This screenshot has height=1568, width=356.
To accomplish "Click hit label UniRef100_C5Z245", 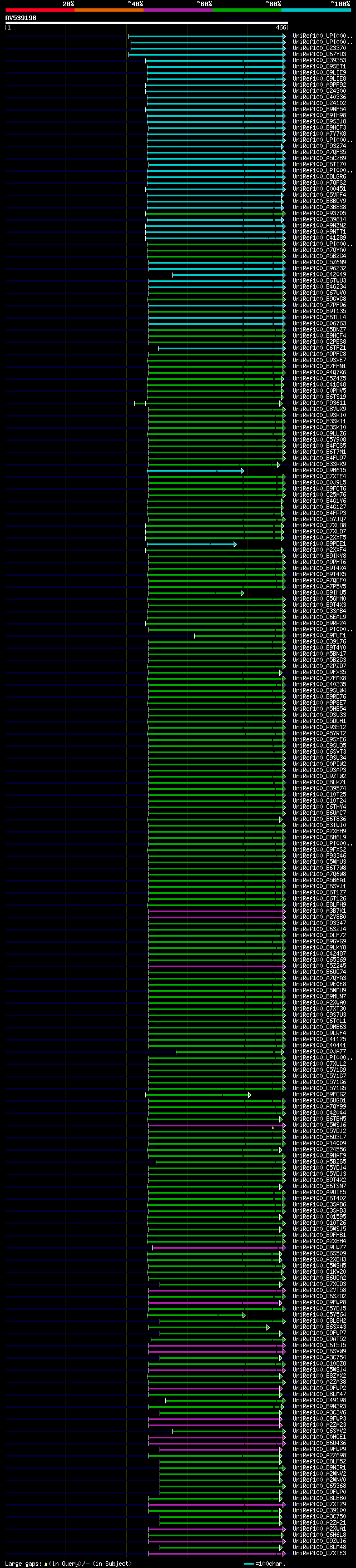I will (x=319, y=966).
